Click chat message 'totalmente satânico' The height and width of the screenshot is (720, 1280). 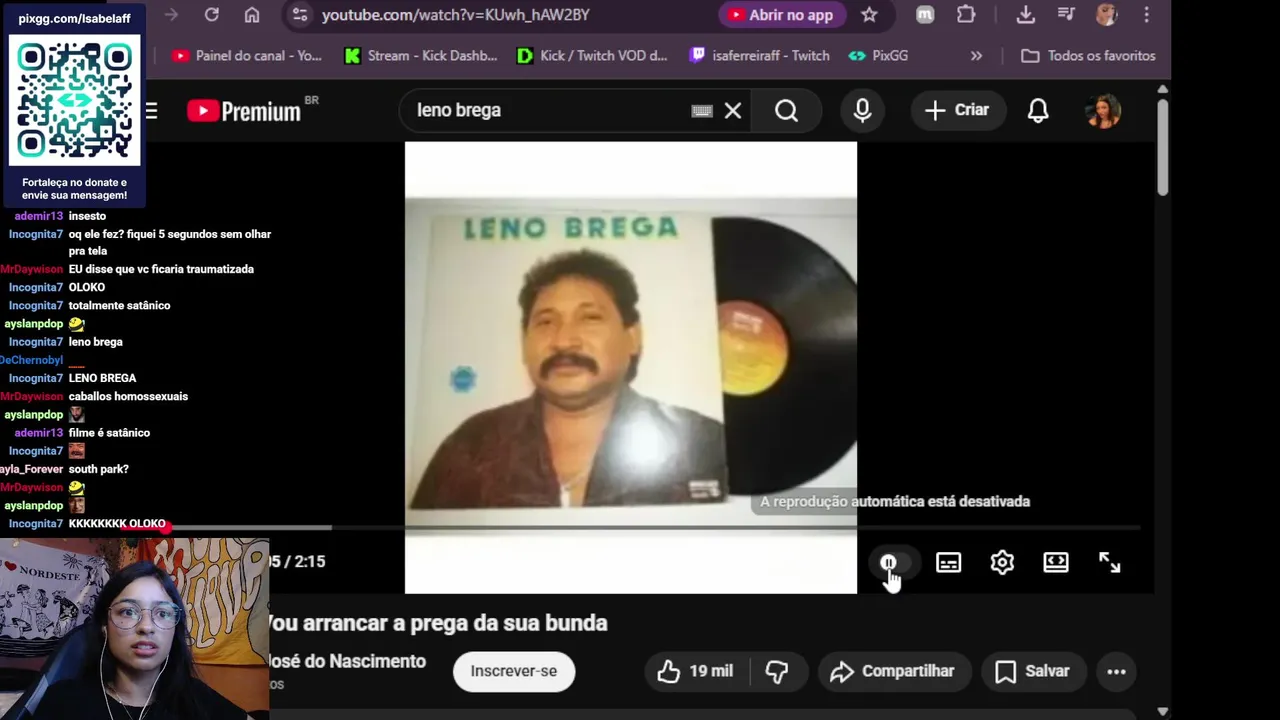(x=119, y=306)
